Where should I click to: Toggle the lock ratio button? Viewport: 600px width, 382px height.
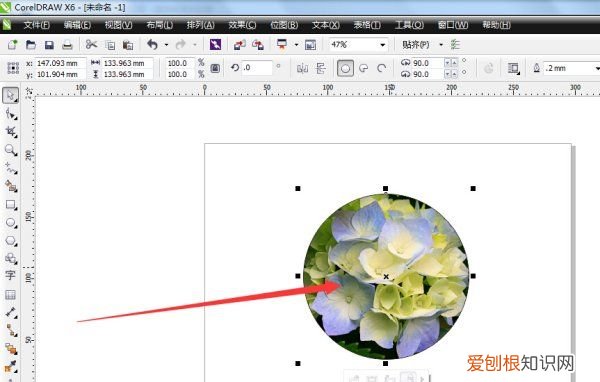(x=215, y=69)
